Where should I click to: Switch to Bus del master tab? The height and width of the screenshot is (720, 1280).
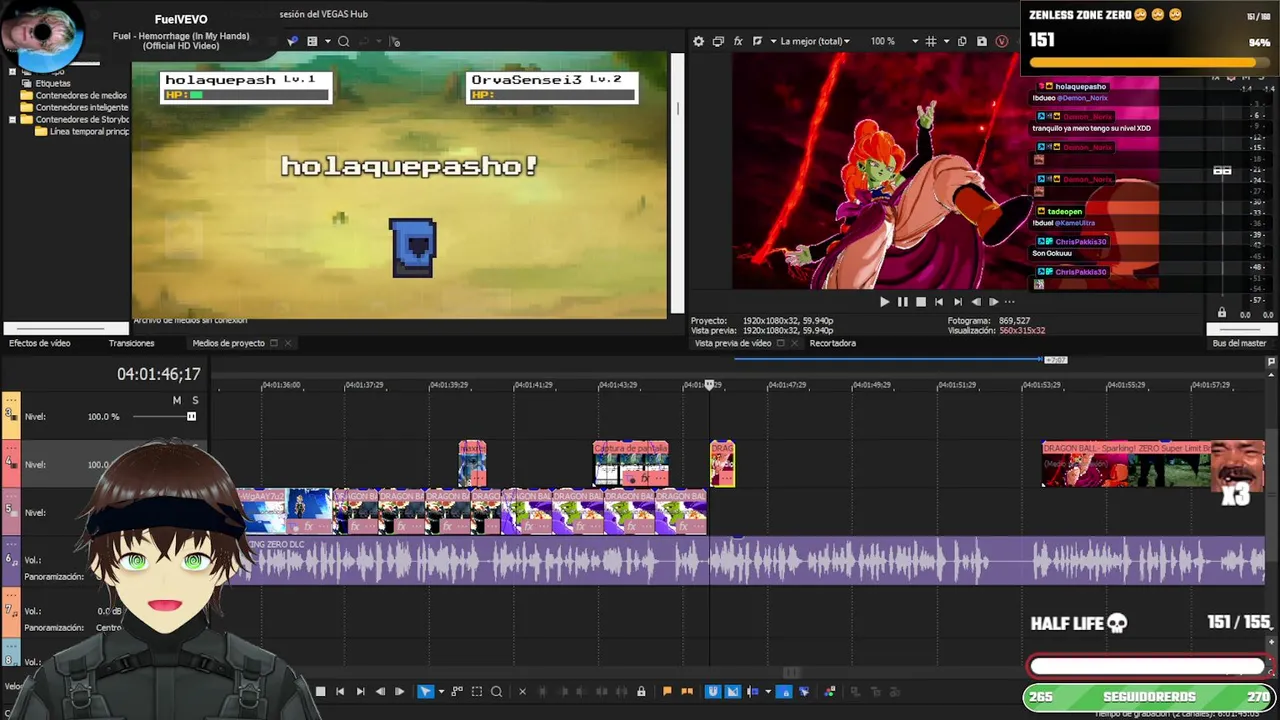(x=1239, y=343)
